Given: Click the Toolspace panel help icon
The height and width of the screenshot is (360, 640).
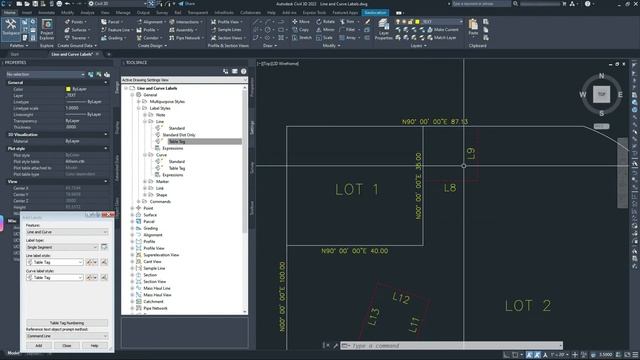Looking at the screenshot, I should tap(244, 71).
